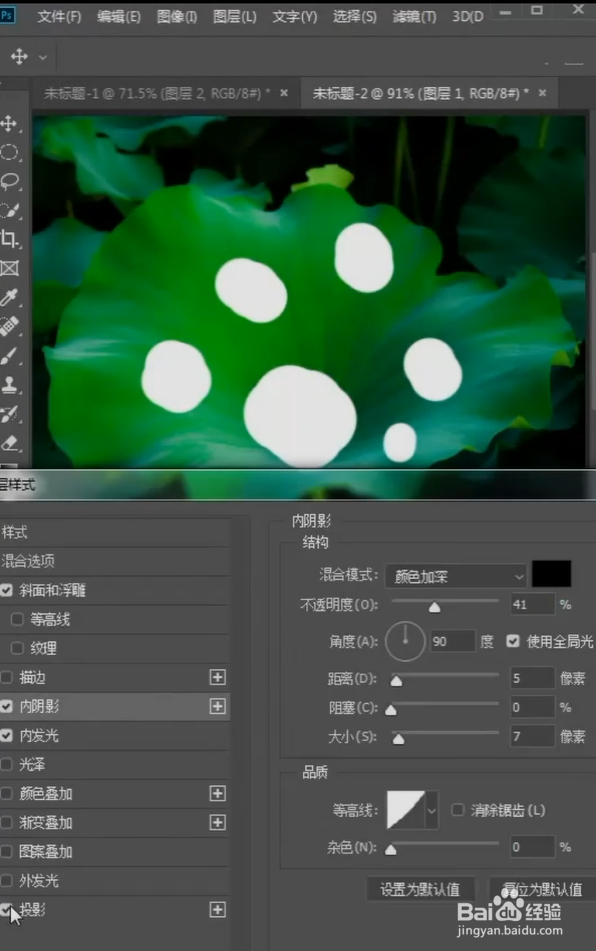Open the 文件(F) menu
Image resolution: width=596 pixels, height=951 pixels.
point(59,16)
